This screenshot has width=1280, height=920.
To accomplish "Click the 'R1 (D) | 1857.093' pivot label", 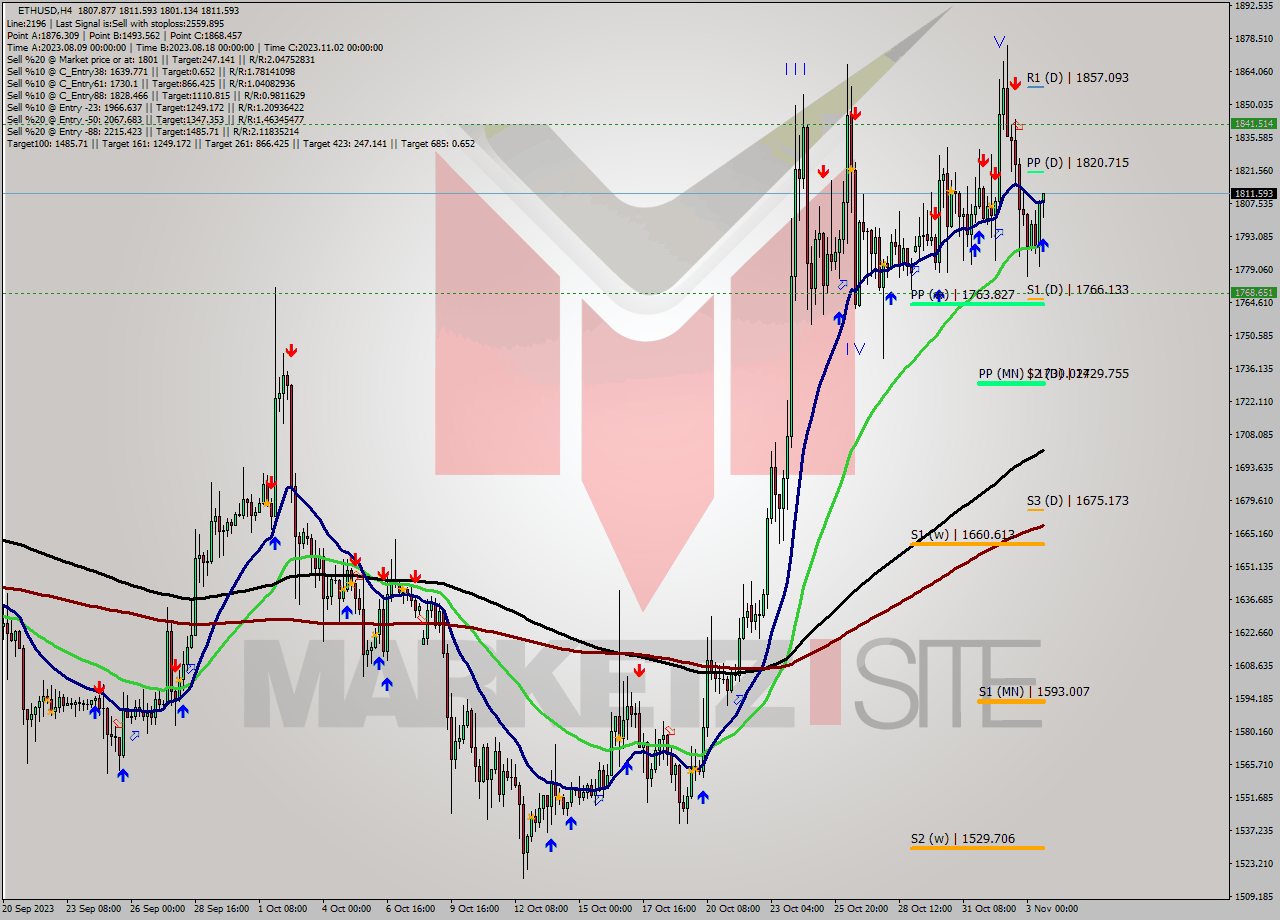I will tap(1077, 77).
